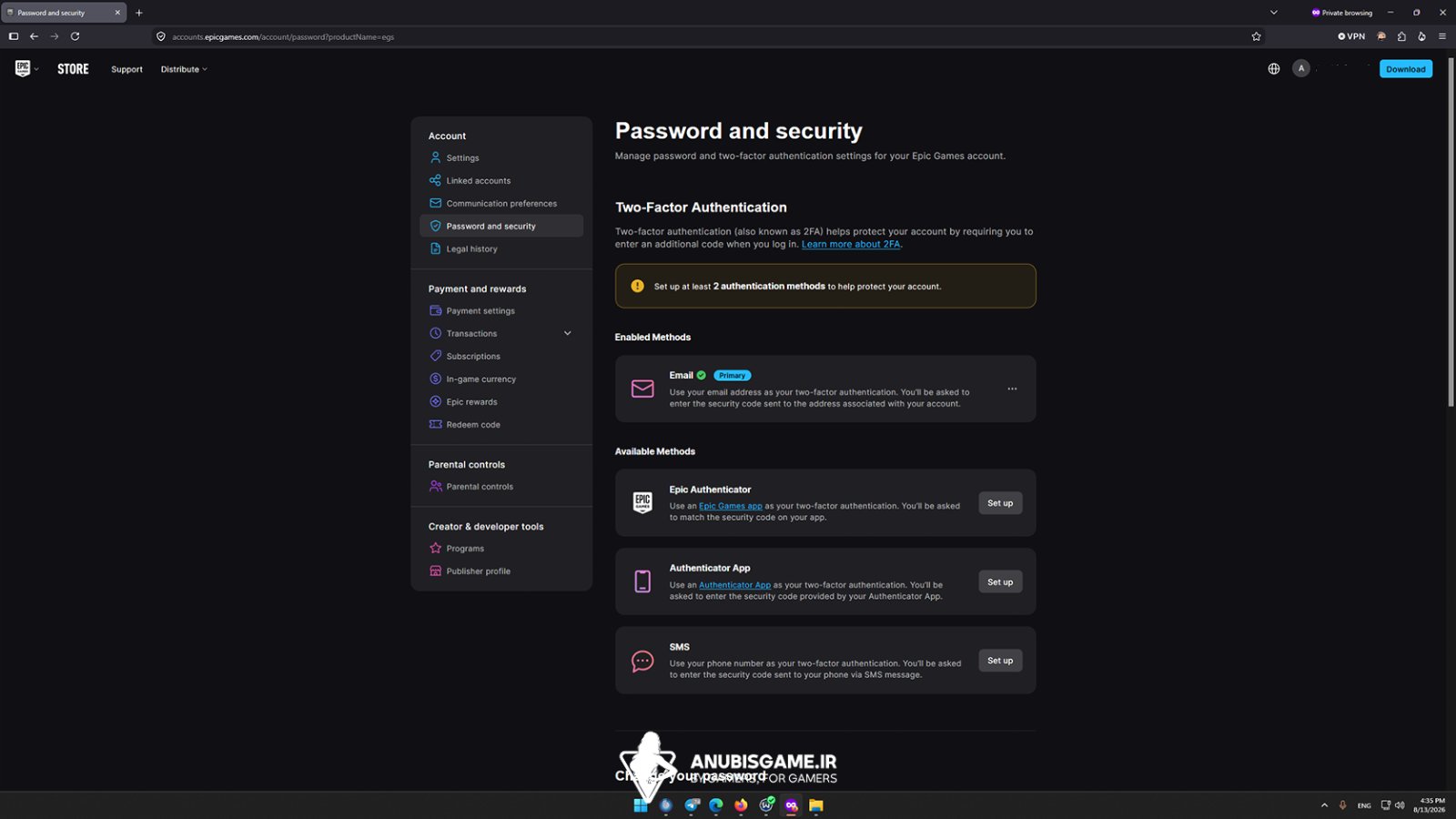This screenshot has height=819, width=1456.
Task: Open Windows Start menu
Action: tap(641, 805)
